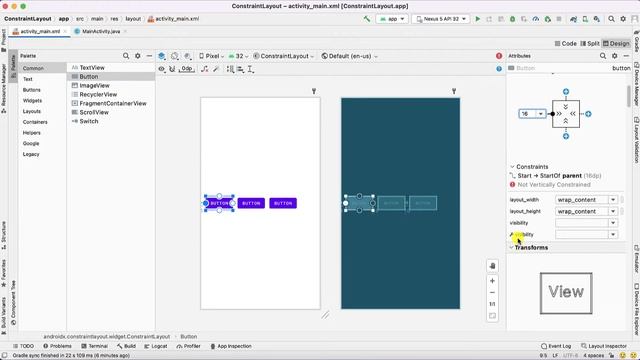Image resolution: width=640 pixels, height=360 pixels.
Task: Open the visibility dropdown arrow
Action: click(x=613, y=223)
